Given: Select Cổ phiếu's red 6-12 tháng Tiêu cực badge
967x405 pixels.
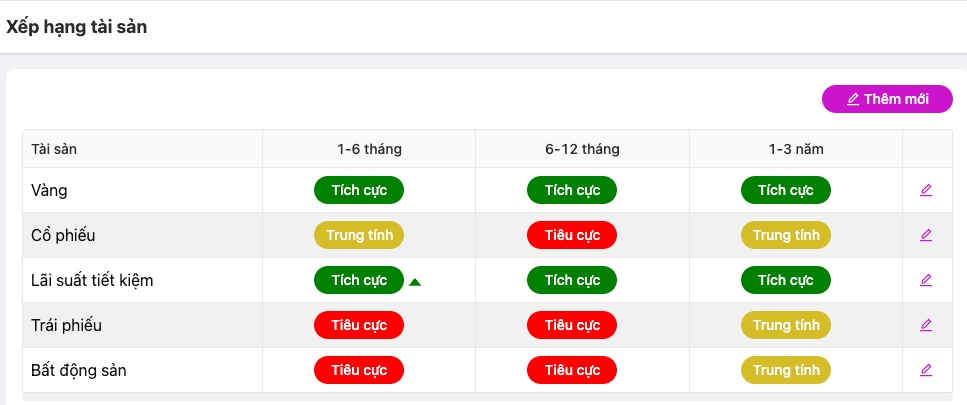Looking at the screenshot, I should [572, 235].
